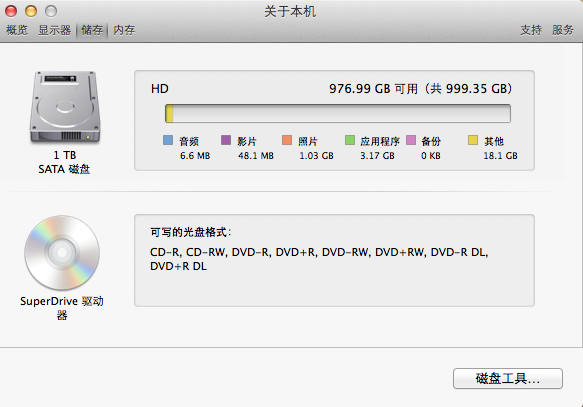The width and height of the screenshot is (583, 407).
Task: Click the blue 音频 legend swatch
Action: [168, 140]
